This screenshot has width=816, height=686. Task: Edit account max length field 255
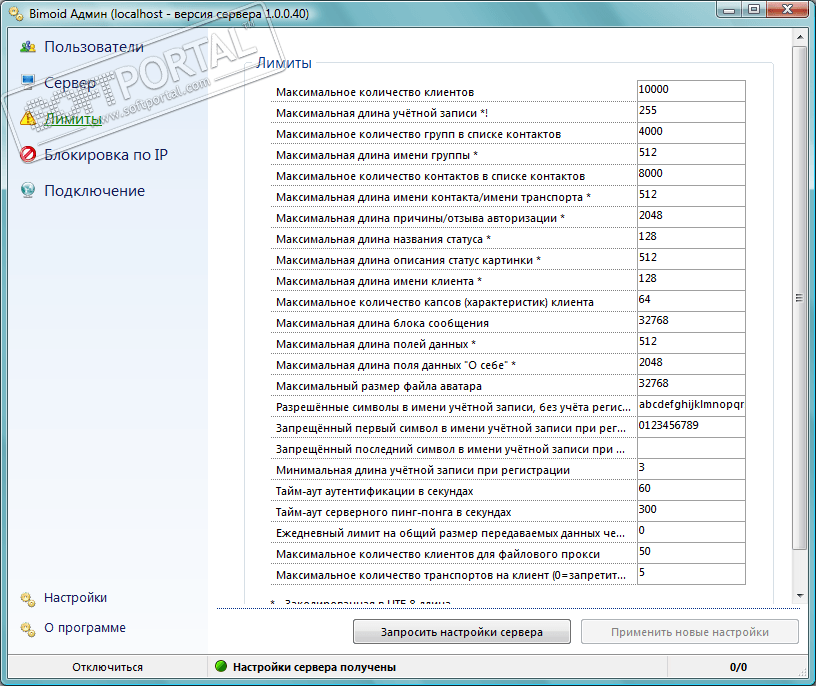[x=691, y=112]
